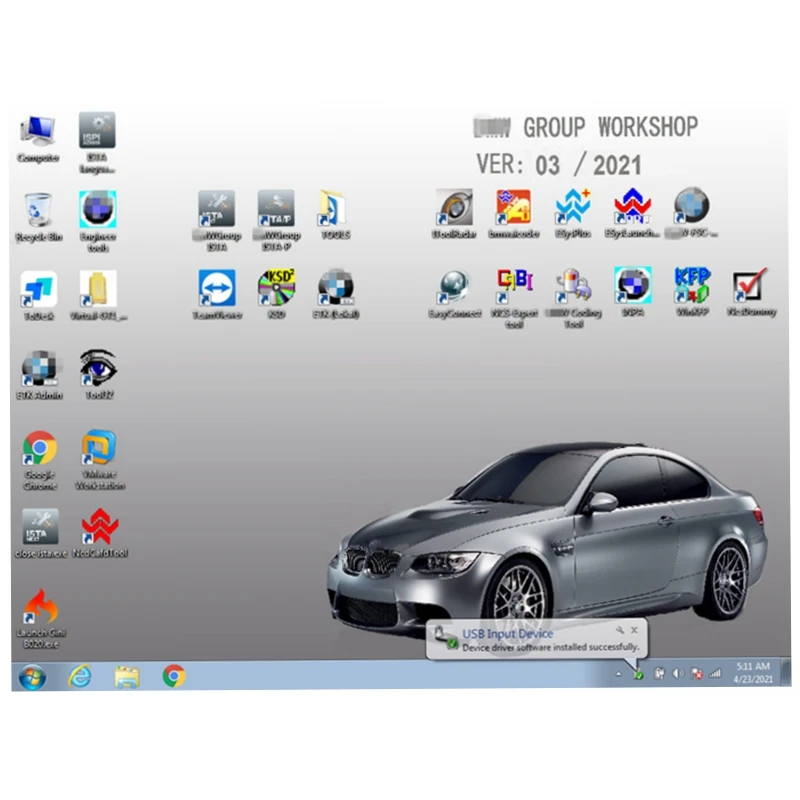
Task: Open the NcdCafdTool shortcut
Action: pyautogui.click(x=100, y=533)
